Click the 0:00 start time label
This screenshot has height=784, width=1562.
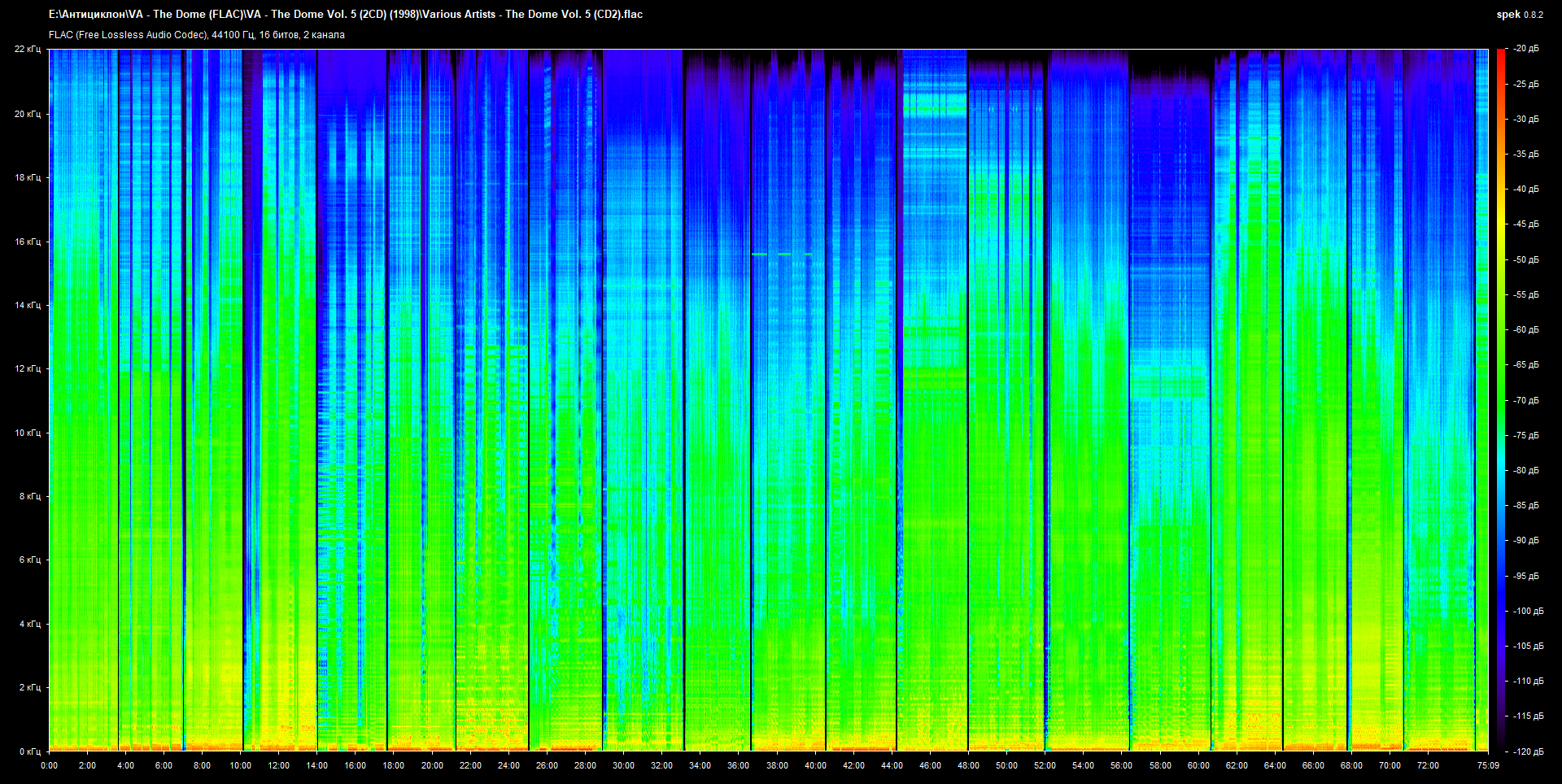[49, 765]
